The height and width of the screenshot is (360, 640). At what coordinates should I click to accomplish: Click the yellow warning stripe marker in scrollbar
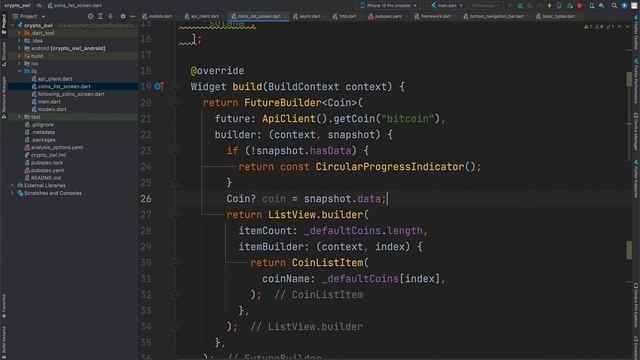629,250
